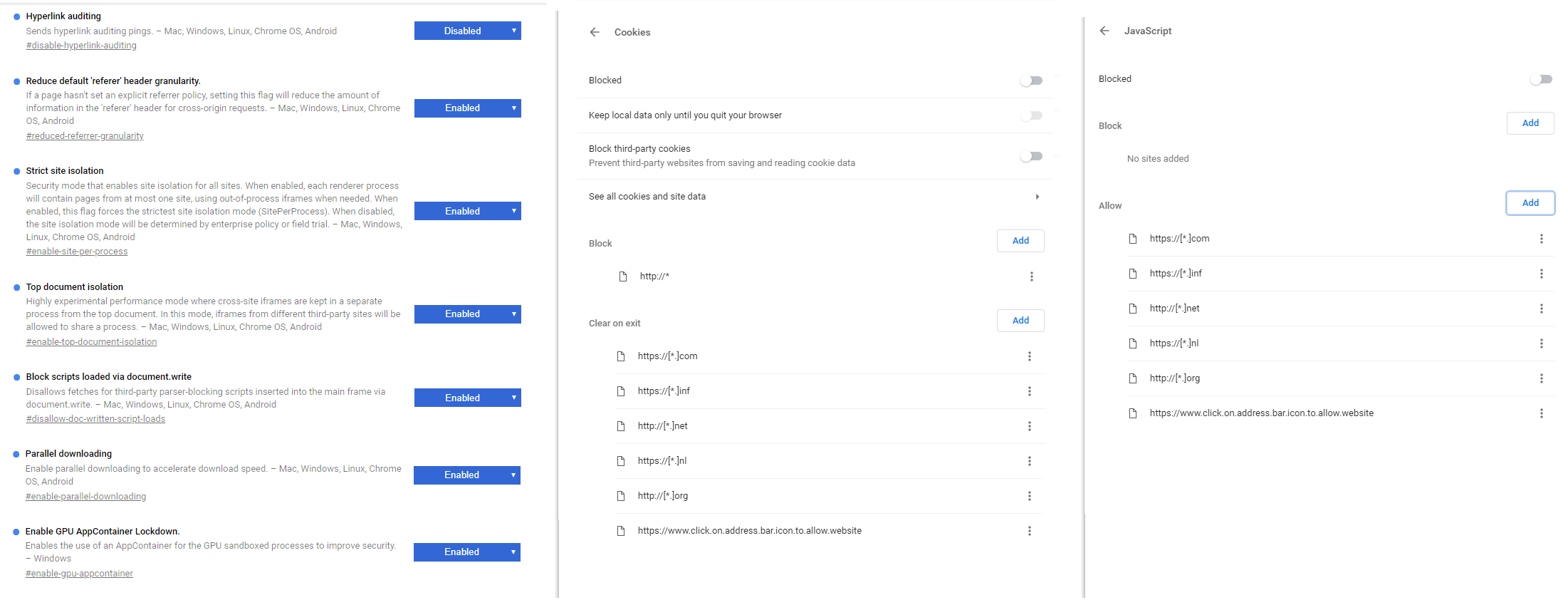Viewport: 1568px width, 610px height.
Task: Click Add button for cookies Block list
Action: (1020, 241)
